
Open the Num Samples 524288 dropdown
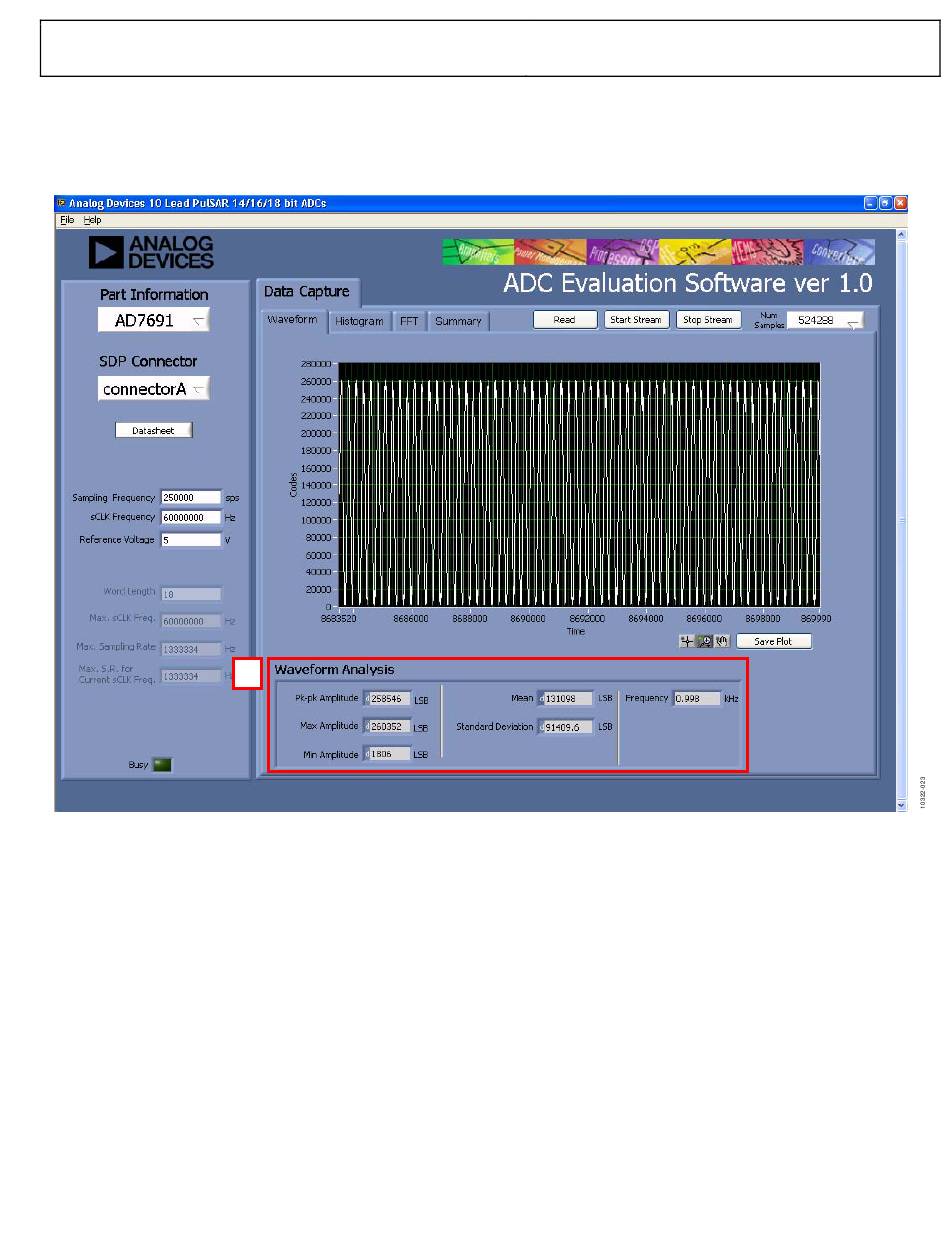[826, 321]
